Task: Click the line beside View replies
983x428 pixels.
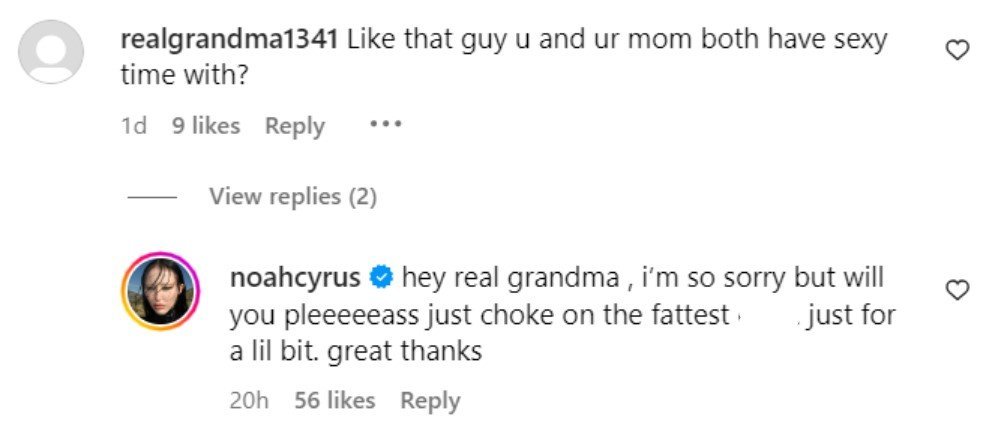Action: (x=152, y=197)
